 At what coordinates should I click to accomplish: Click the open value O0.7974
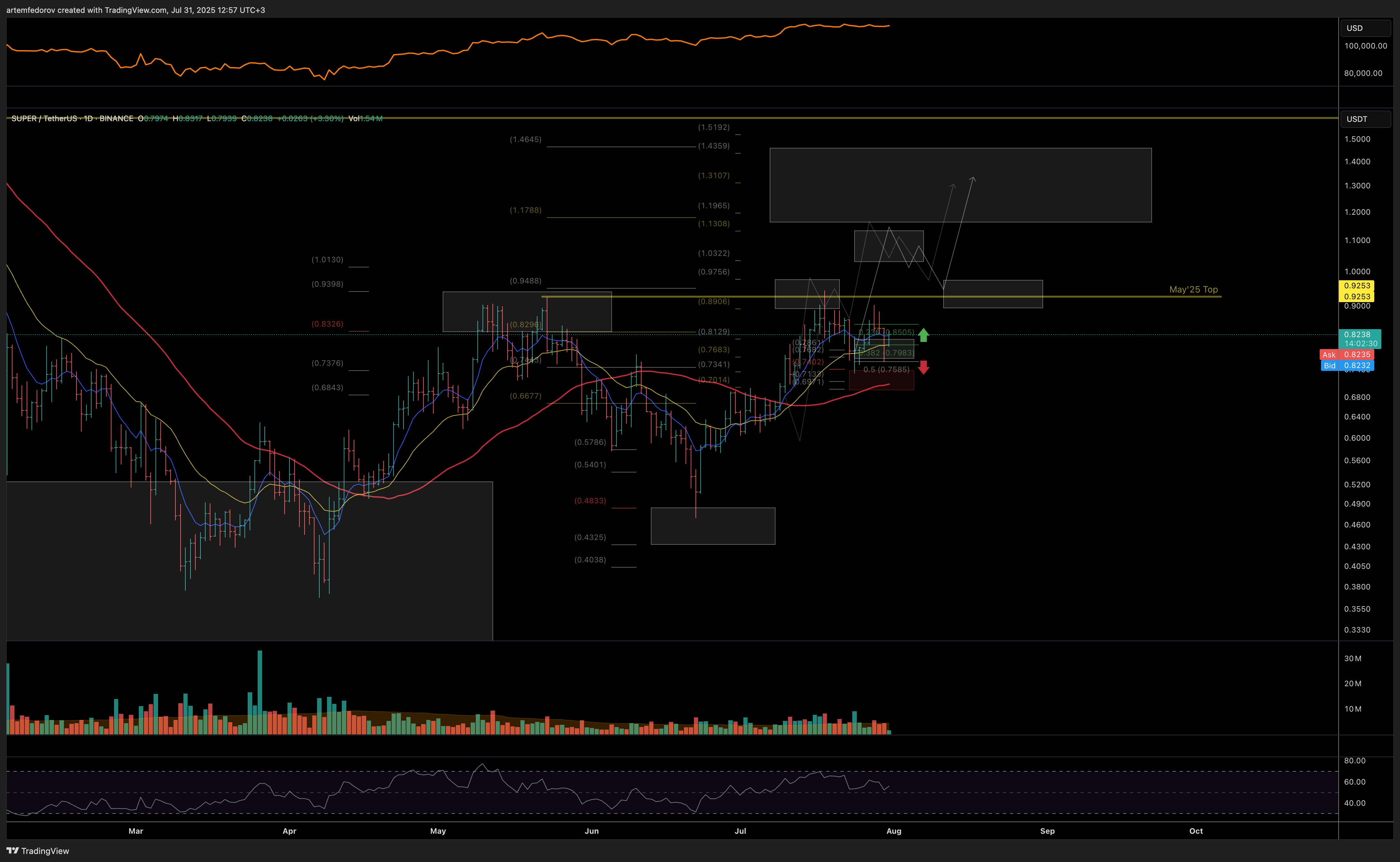tap(153, 118)
